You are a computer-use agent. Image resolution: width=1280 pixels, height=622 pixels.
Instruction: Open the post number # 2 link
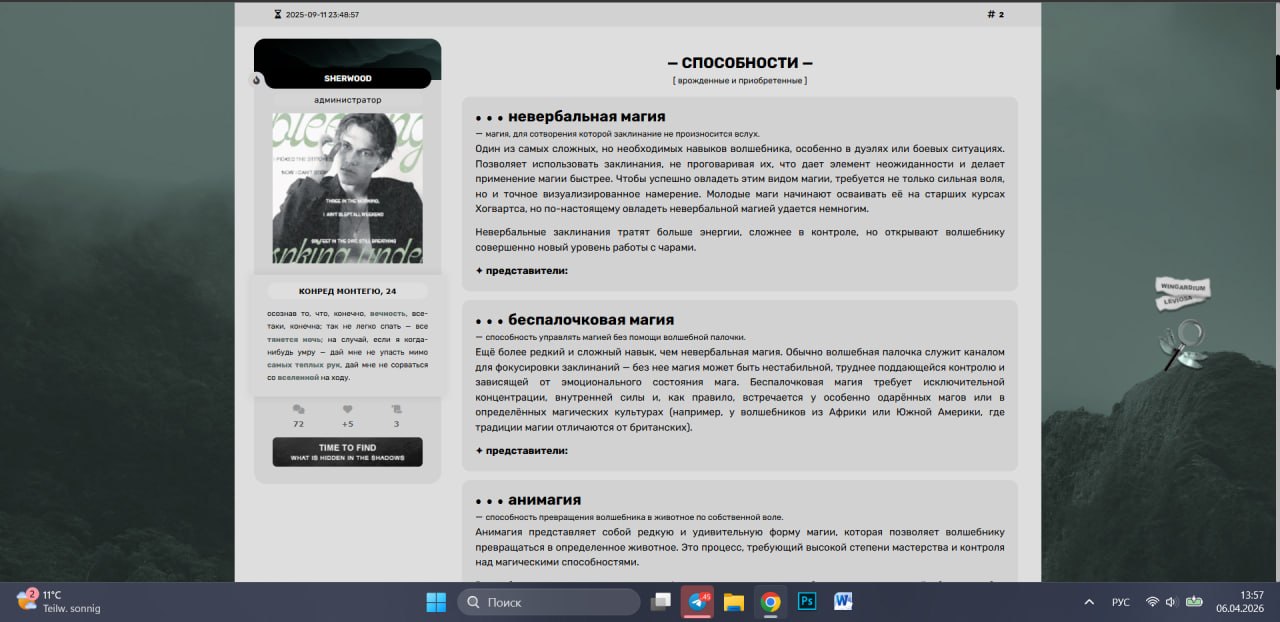coord(994,14)
